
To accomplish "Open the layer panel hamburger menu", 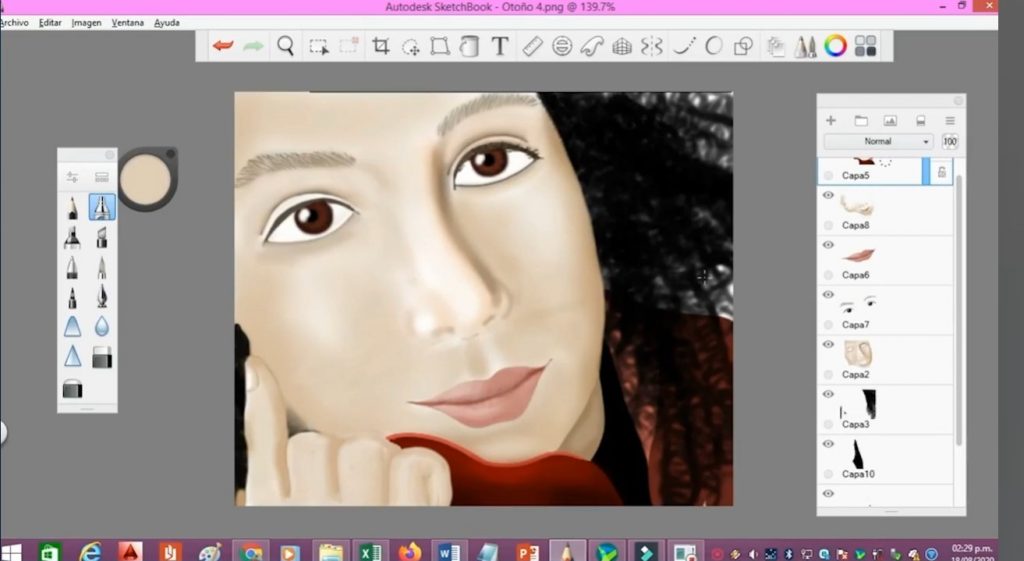I will (x=950, y=120).
